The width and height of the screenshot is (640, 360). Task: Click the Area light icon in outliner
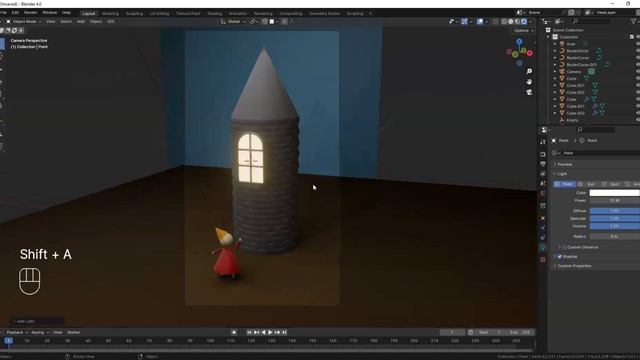(562, 44)
